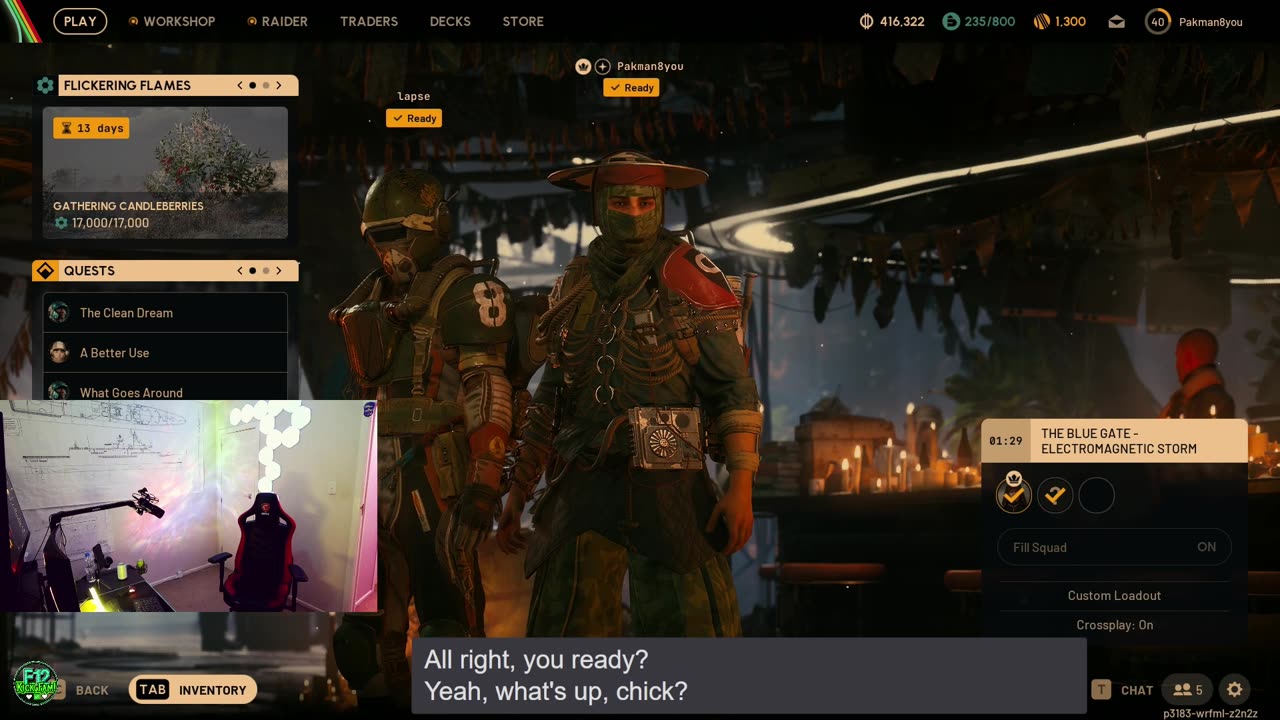Click the 235/800 cred balance
1280x720 pixels.
[x=990, y=21]
